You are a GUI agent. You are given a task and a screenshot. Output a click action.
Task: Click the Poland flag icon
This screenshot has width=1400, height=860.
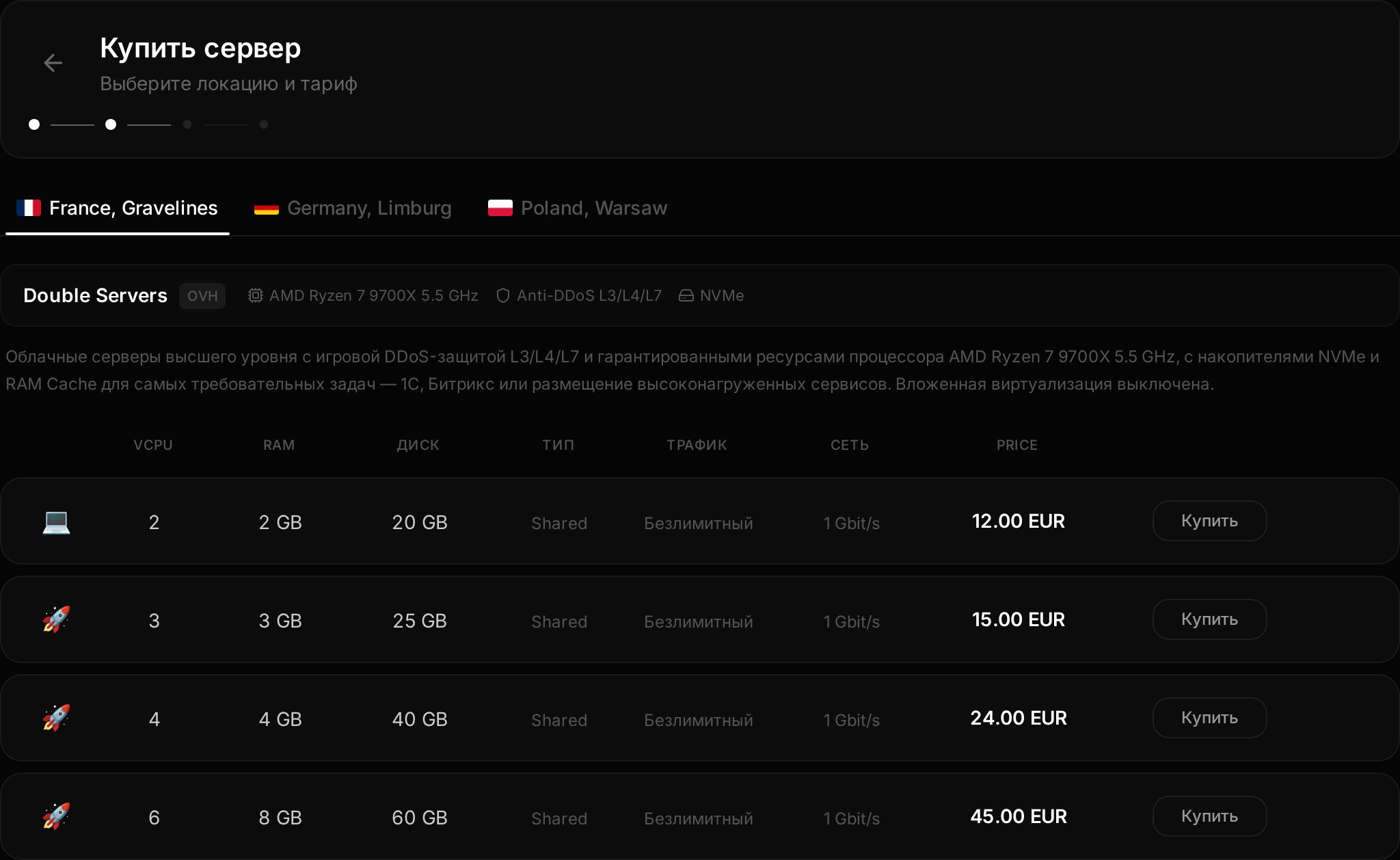[x=500, y=208]
